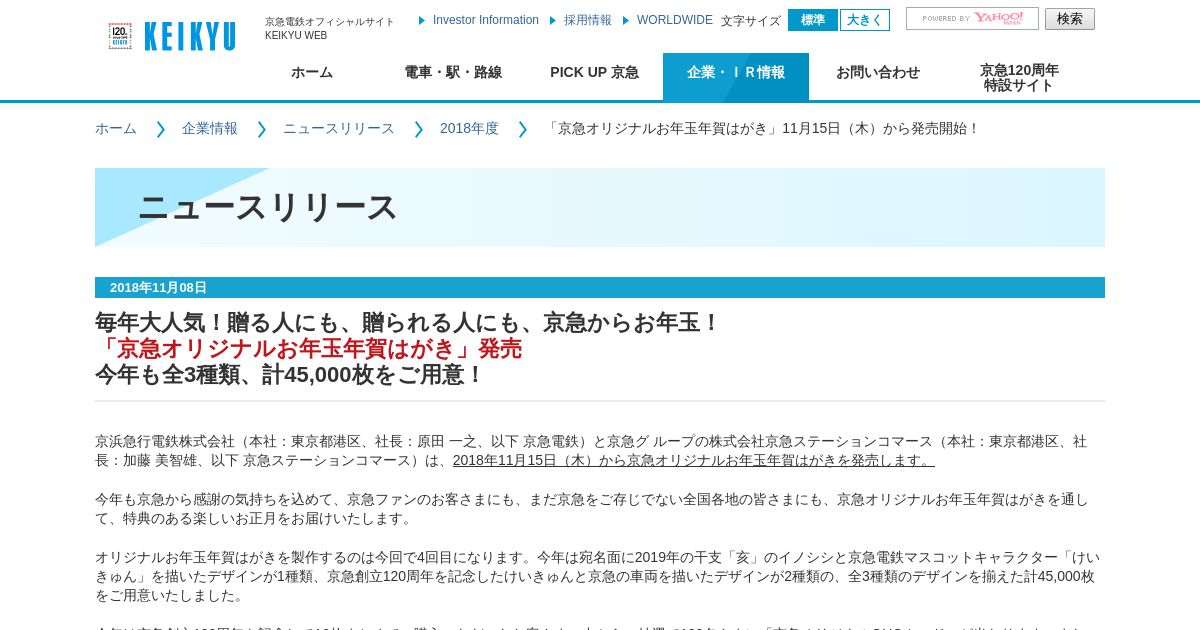Image resolution: width=1200 pixels, height=630 pixels.
Task: Select the ホーム navigation tab
Action: 312,73
